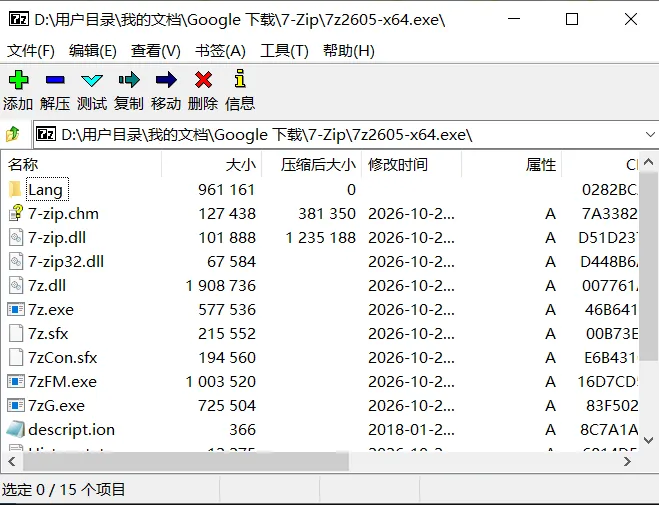Click the 7zCon.sfx blank file icon
The height and width of the screenshot is (505, 659).
point(16,357)
